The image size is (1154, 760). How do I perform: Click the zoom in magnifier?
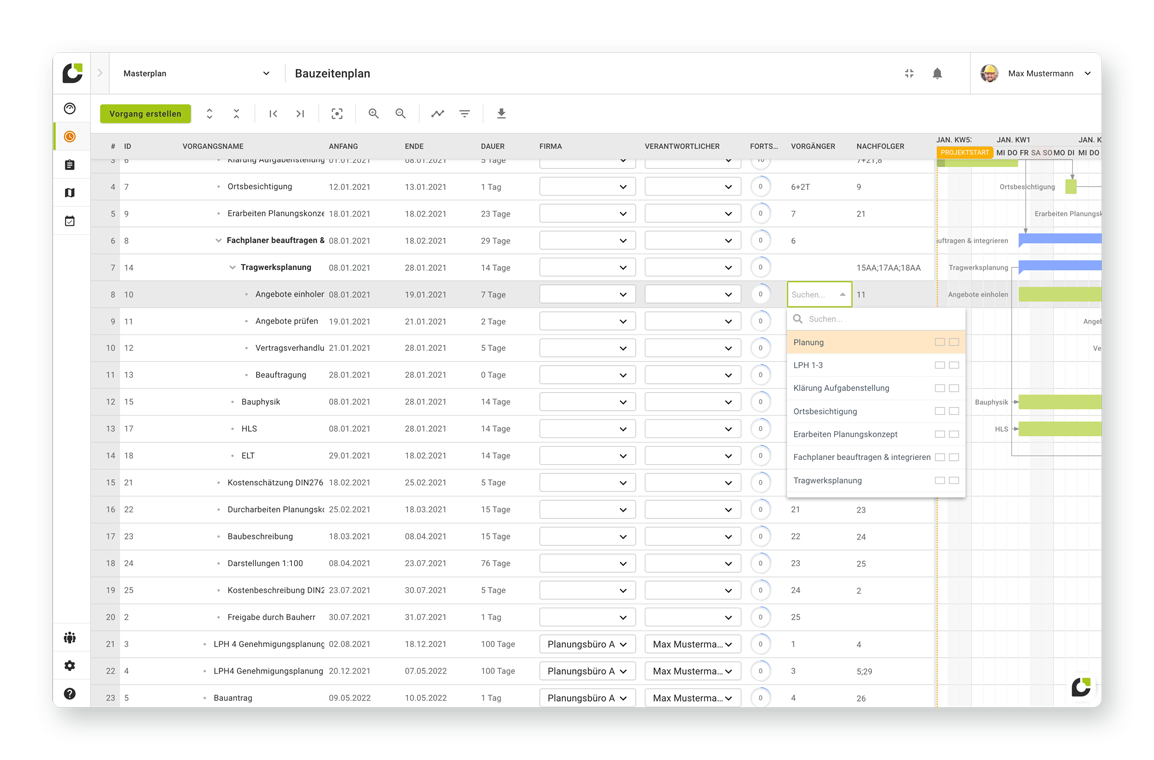pyautogui.click(x=374, y=114)
